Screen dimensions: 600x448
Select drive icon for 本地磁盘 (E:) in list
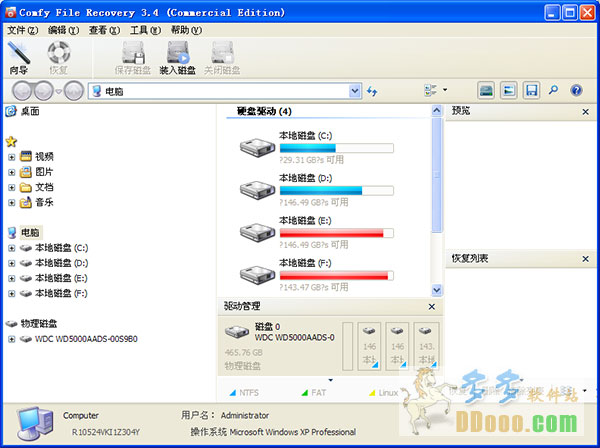pyautogui.click(x=258, y=232)
